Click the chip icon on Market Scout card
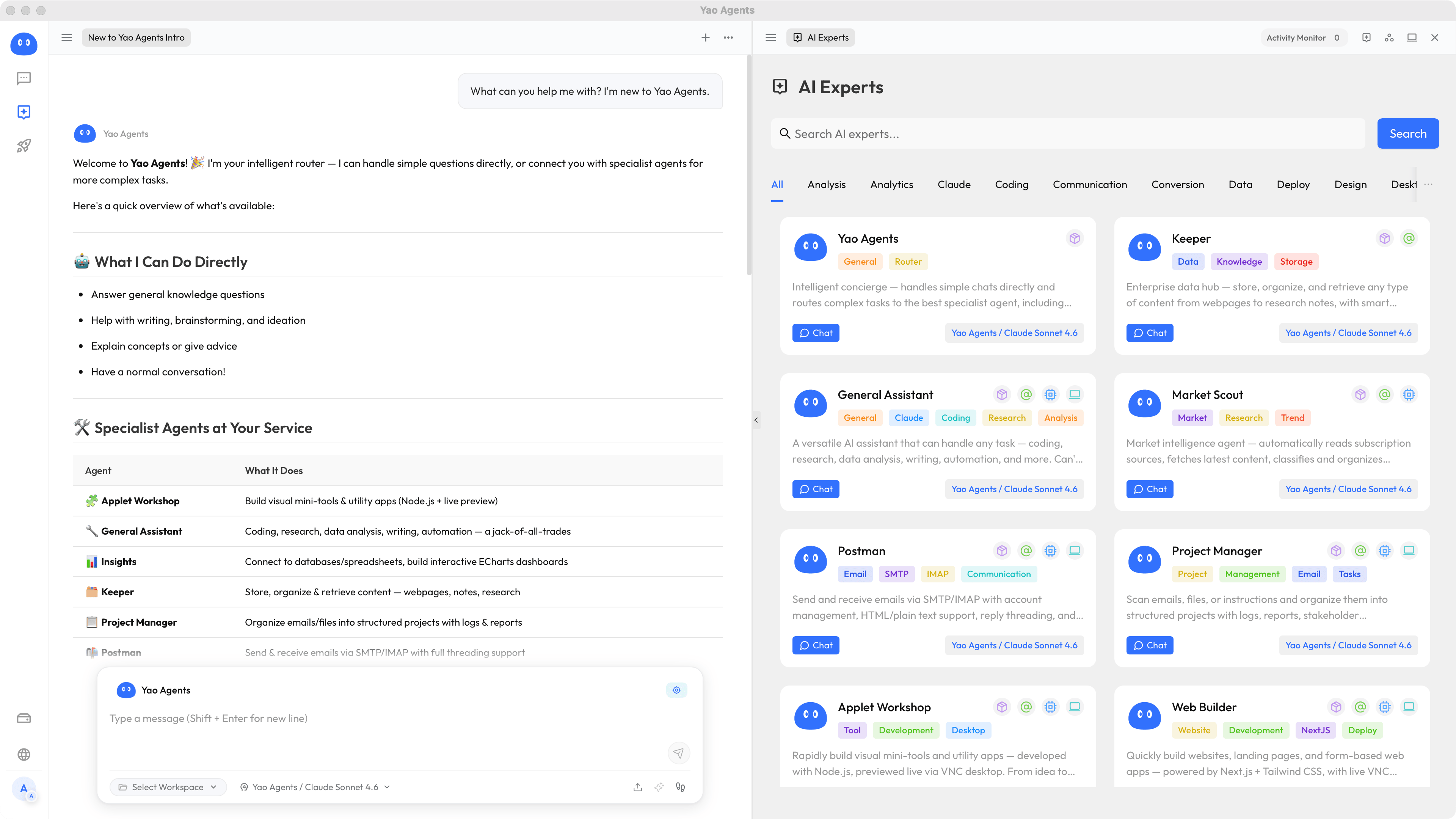The image size is (1456, 819). point(1409,394)
